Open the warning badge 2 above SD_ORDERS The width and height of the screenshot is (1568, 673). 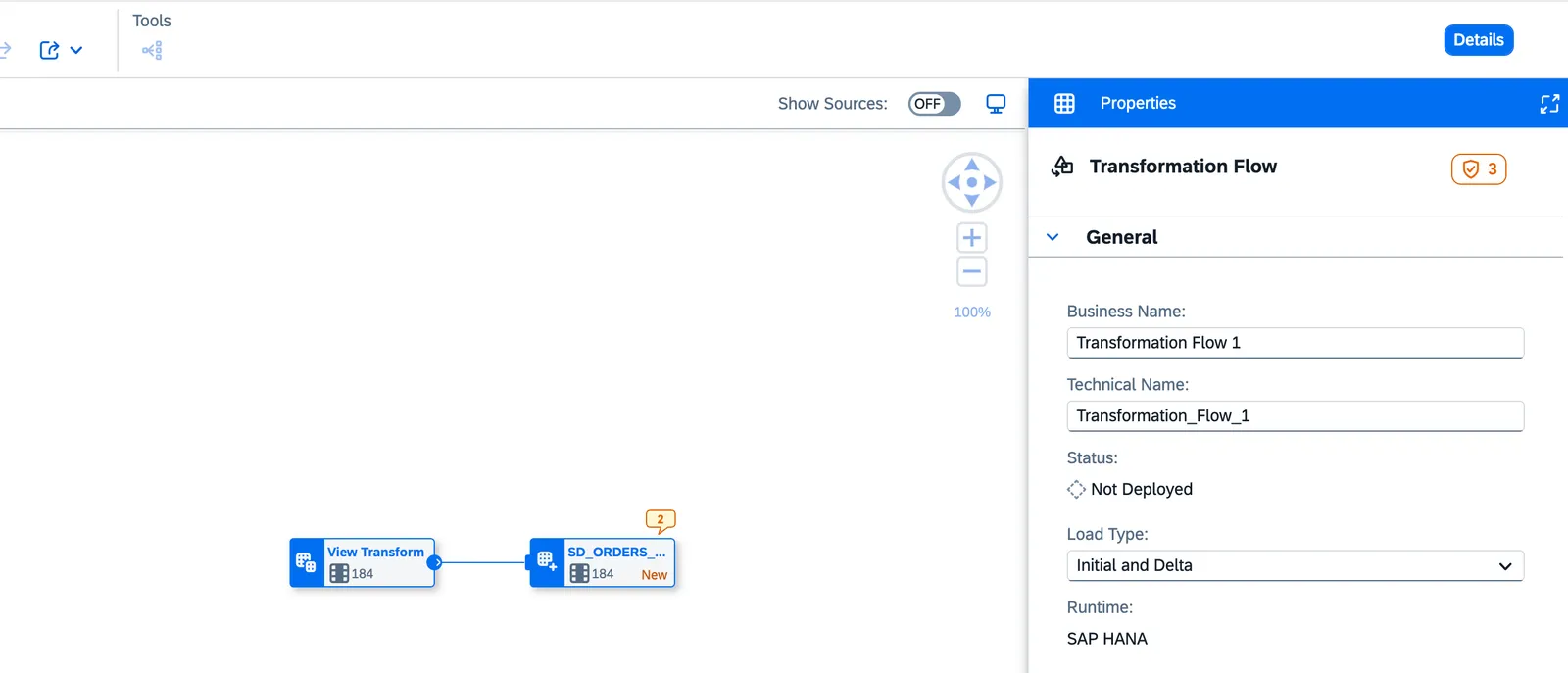click(x=661, y=521)
